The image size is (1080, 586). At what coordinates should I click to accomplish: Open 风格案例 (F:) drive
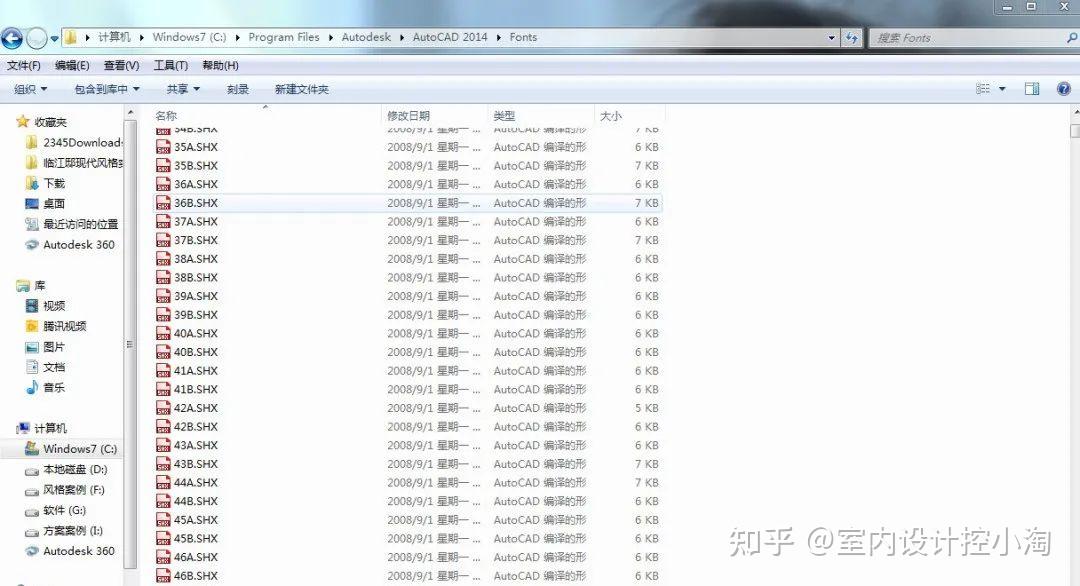pos(65,490)
